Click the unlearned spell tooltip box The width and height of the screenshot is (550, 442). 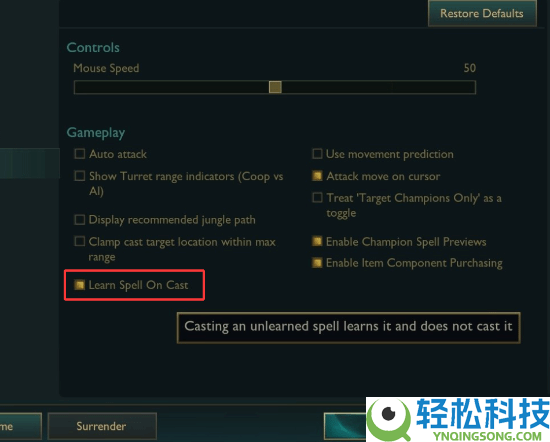pos(348,327)
